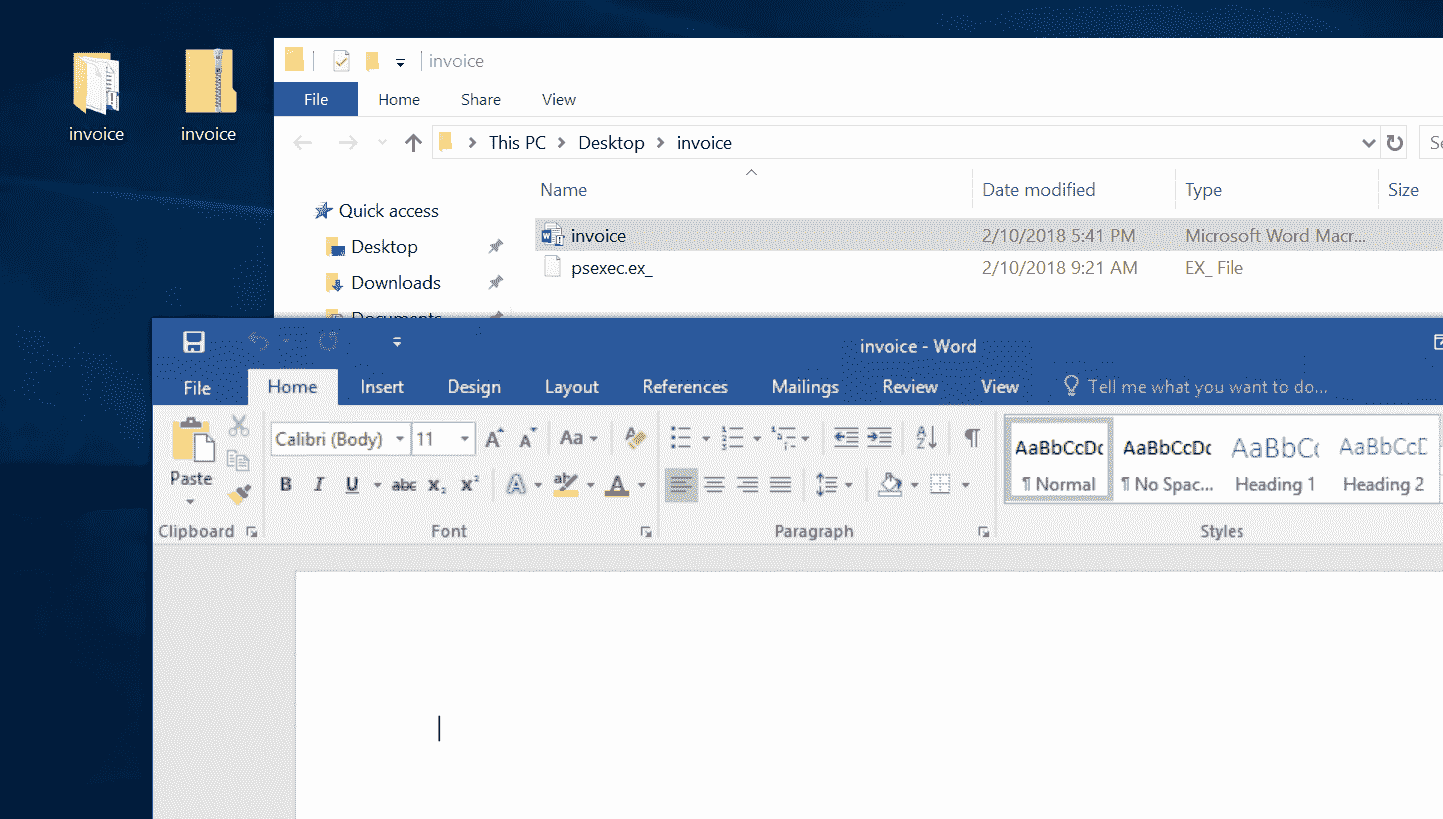Open the Borders dropdown arrow
The height and width of the screenshot is (819, 1443).
pyautogui.click(x=965, y=486)
